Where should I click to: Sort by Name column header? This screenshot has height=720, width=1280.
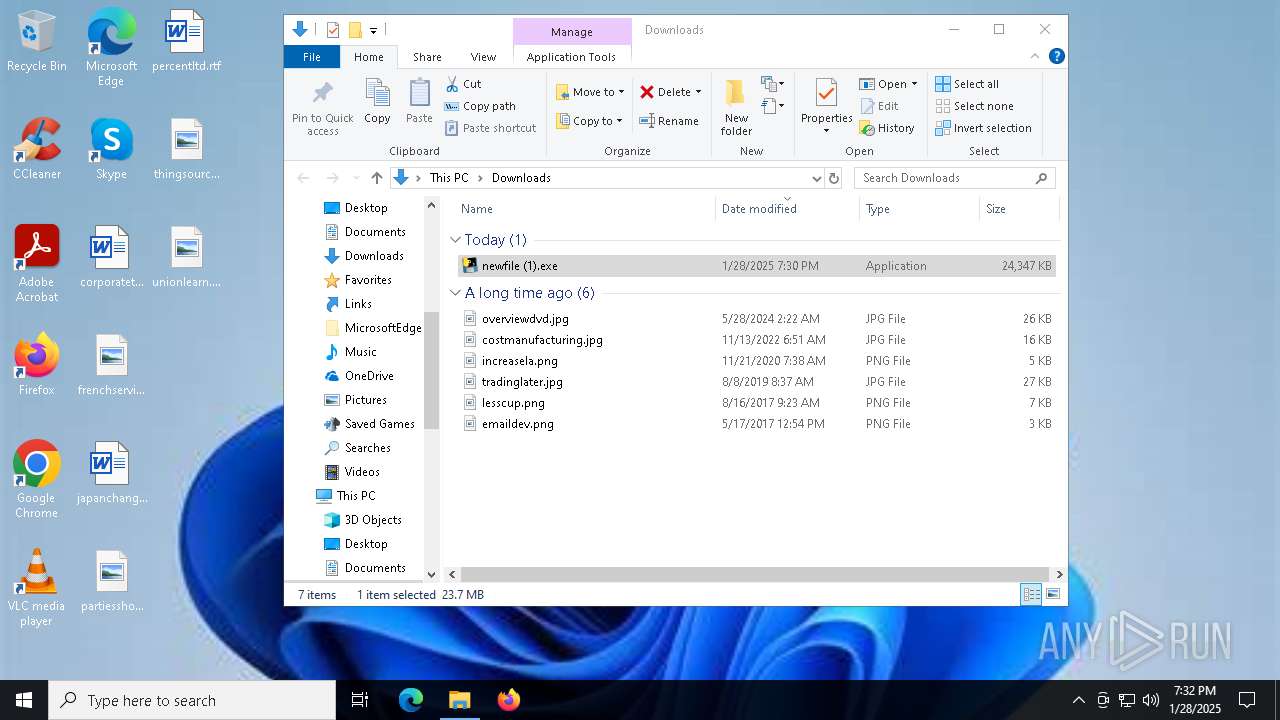point(585,209)
